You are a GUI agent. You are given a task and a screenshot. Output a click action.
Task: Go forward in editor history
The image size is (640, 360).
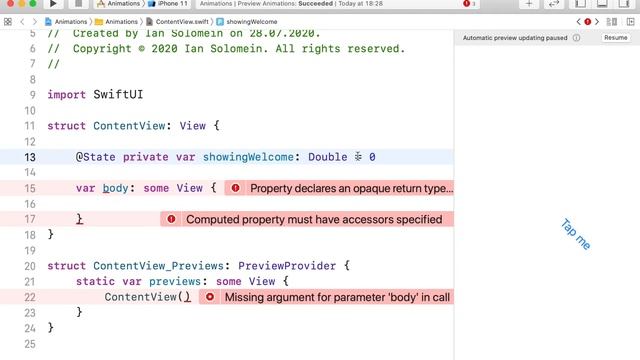35,22
